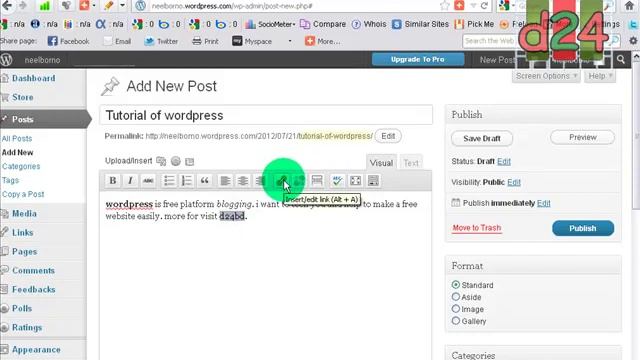Select the Aside post format
The image size is (640, 360).
[456, 297]
